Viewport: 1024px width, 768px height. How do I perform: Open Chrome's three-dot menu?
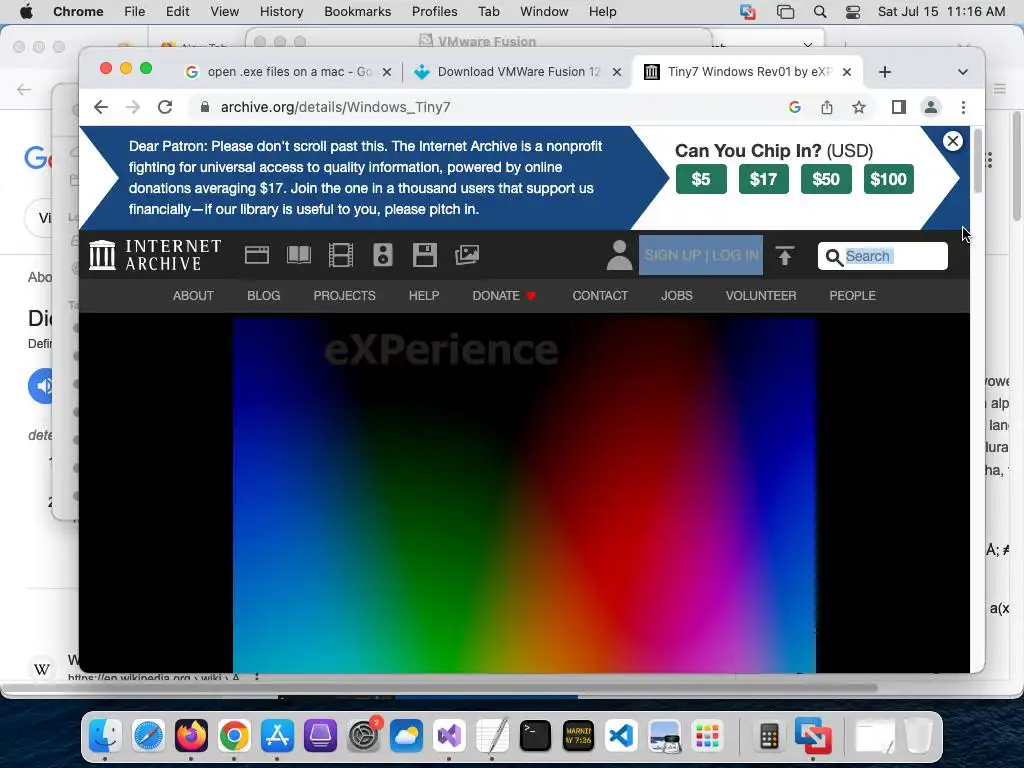[x=963, y=107]
